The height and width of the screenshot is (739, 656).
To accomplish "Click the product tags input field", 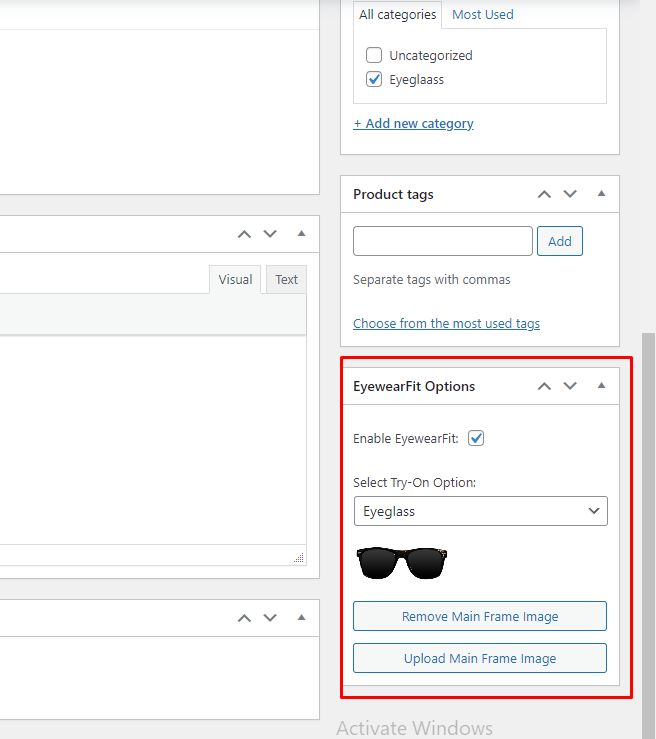I will pos(442,241).
